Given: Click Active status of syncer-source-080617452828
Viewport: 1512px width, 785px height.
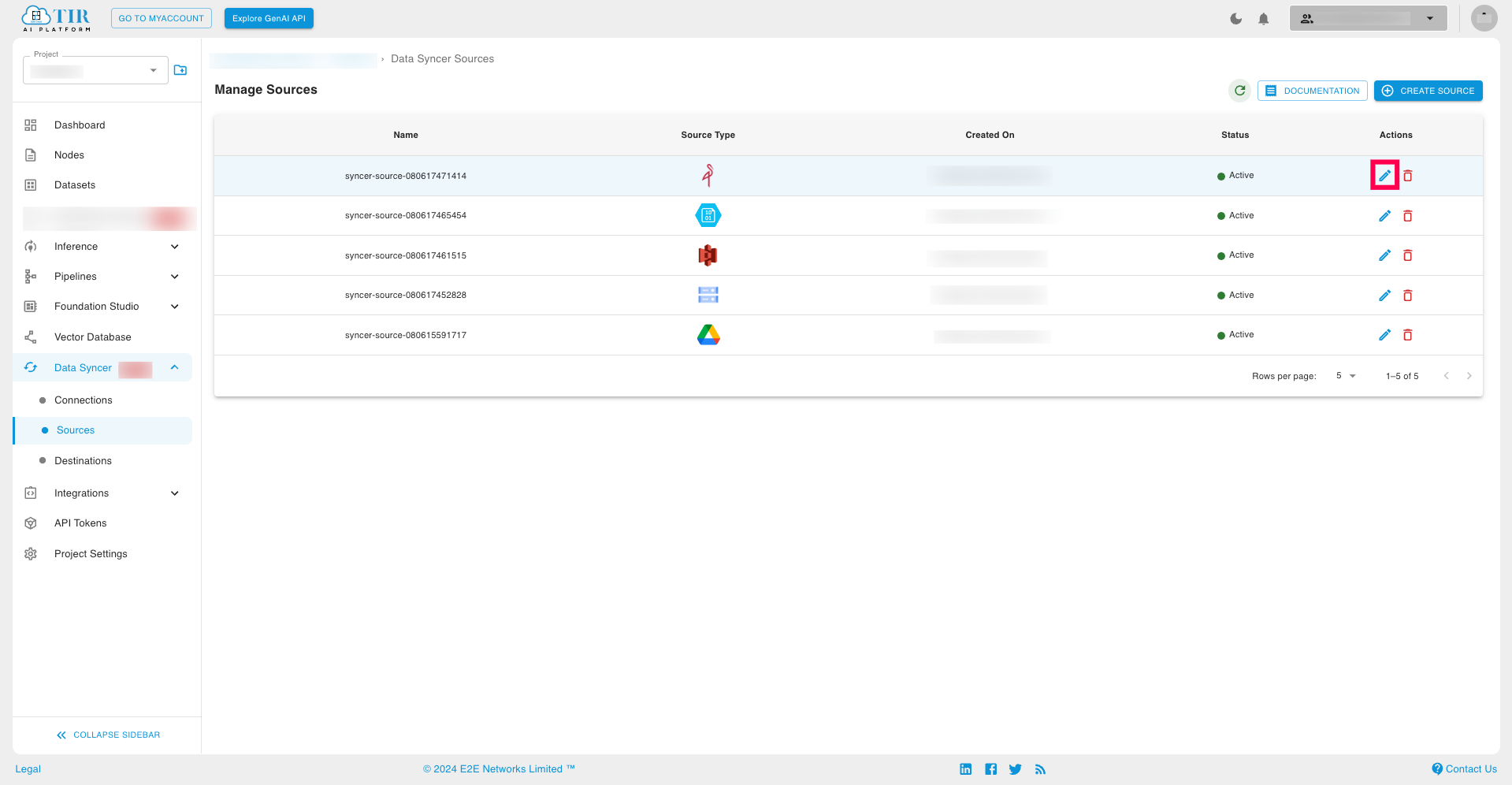Looking at the screenshot, I should [x=1235, y=295].
